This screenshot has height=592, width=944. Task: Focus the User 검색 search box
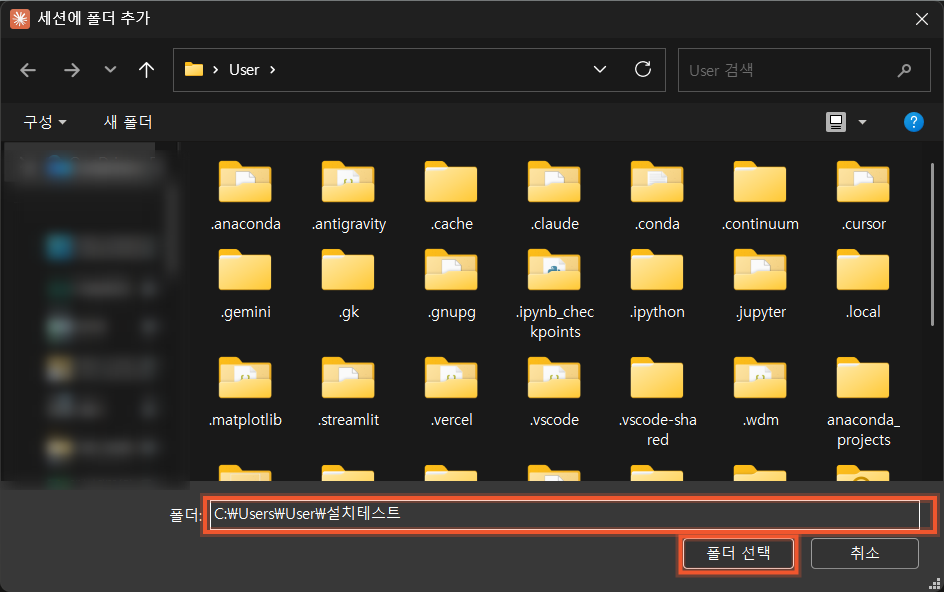804,70
